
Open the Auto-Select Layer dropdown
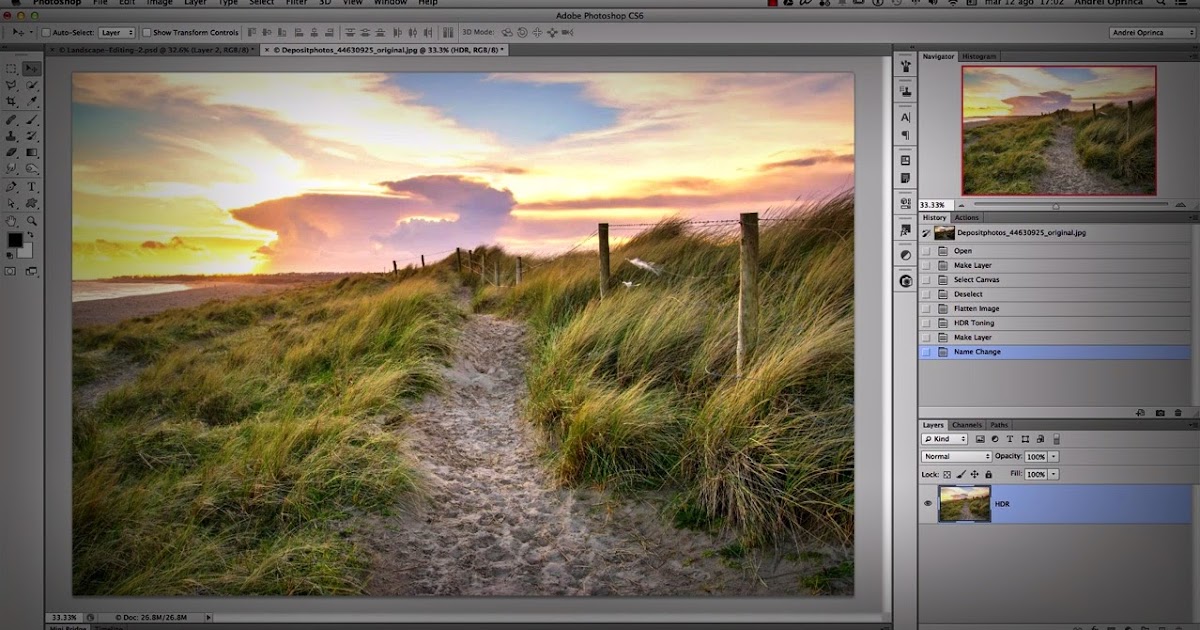[x=117, y=33]
